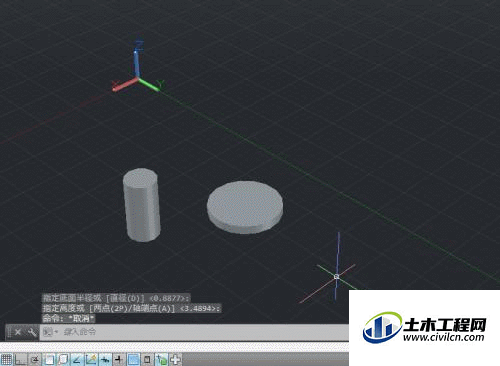500x366 pixels.
Task: Toggle polar tracking status icon
Action: coord(35,359)
